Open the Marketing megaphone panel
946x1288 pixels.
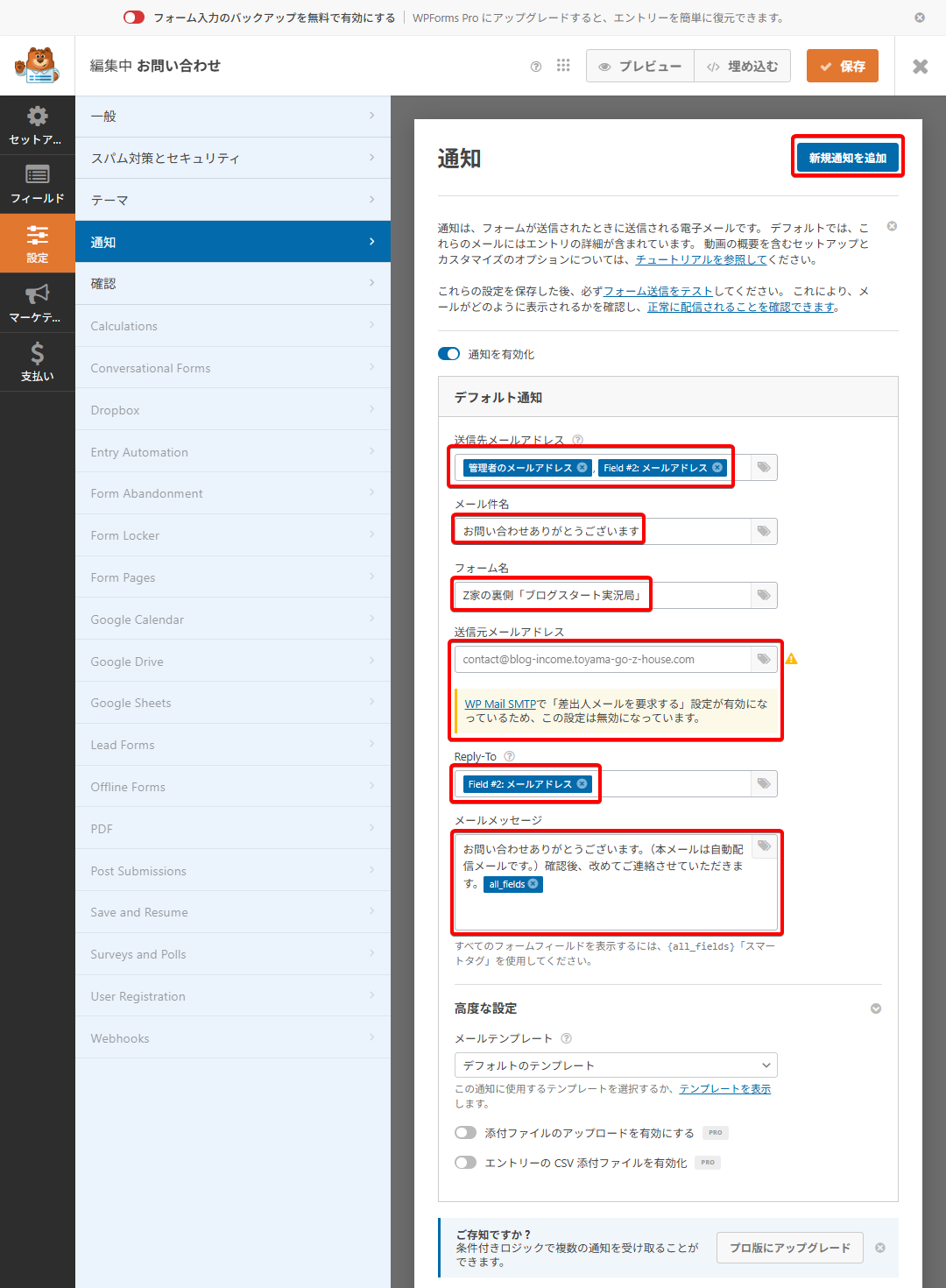point(37,302)
